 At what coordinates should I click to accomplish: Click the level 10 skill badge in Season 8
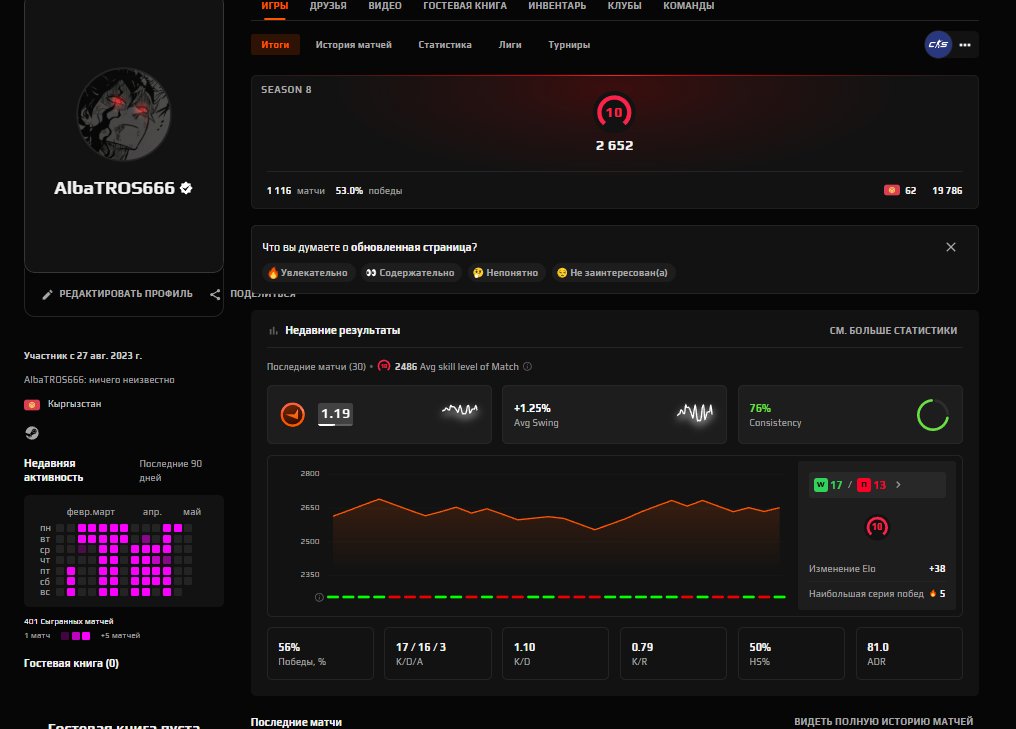click(614, 112)
